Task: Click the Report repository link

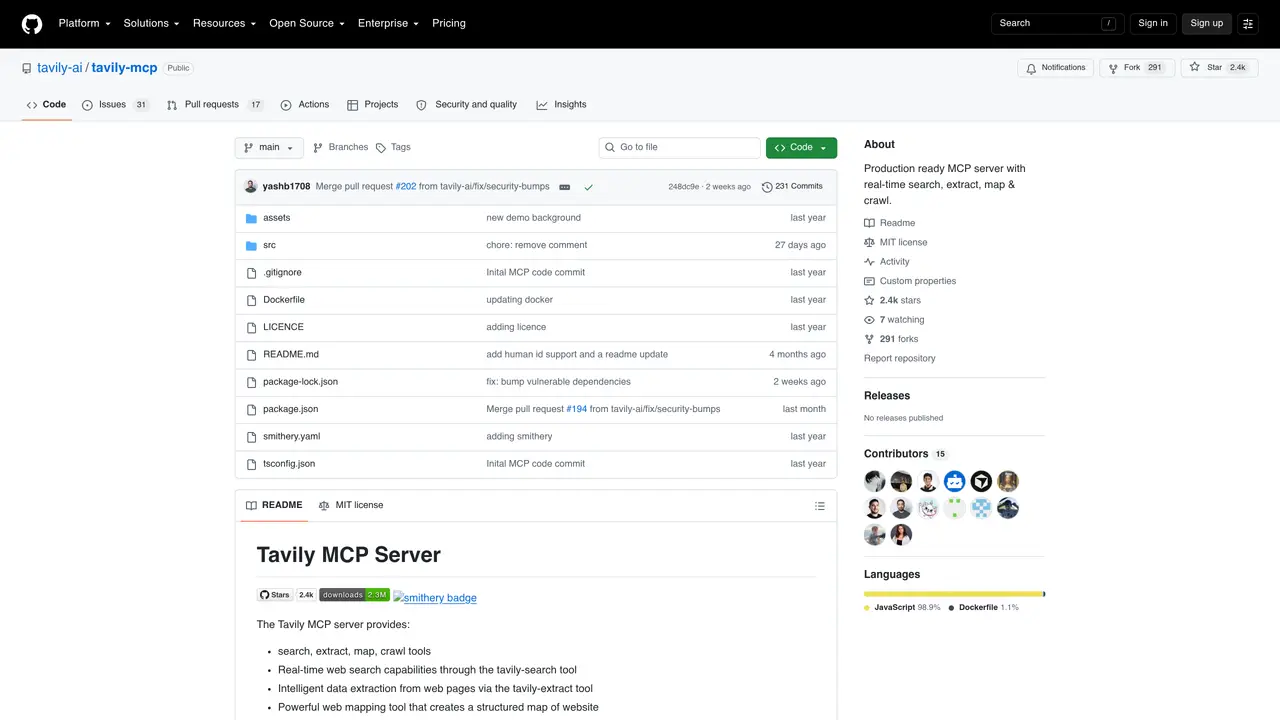Action: (900, 359)
